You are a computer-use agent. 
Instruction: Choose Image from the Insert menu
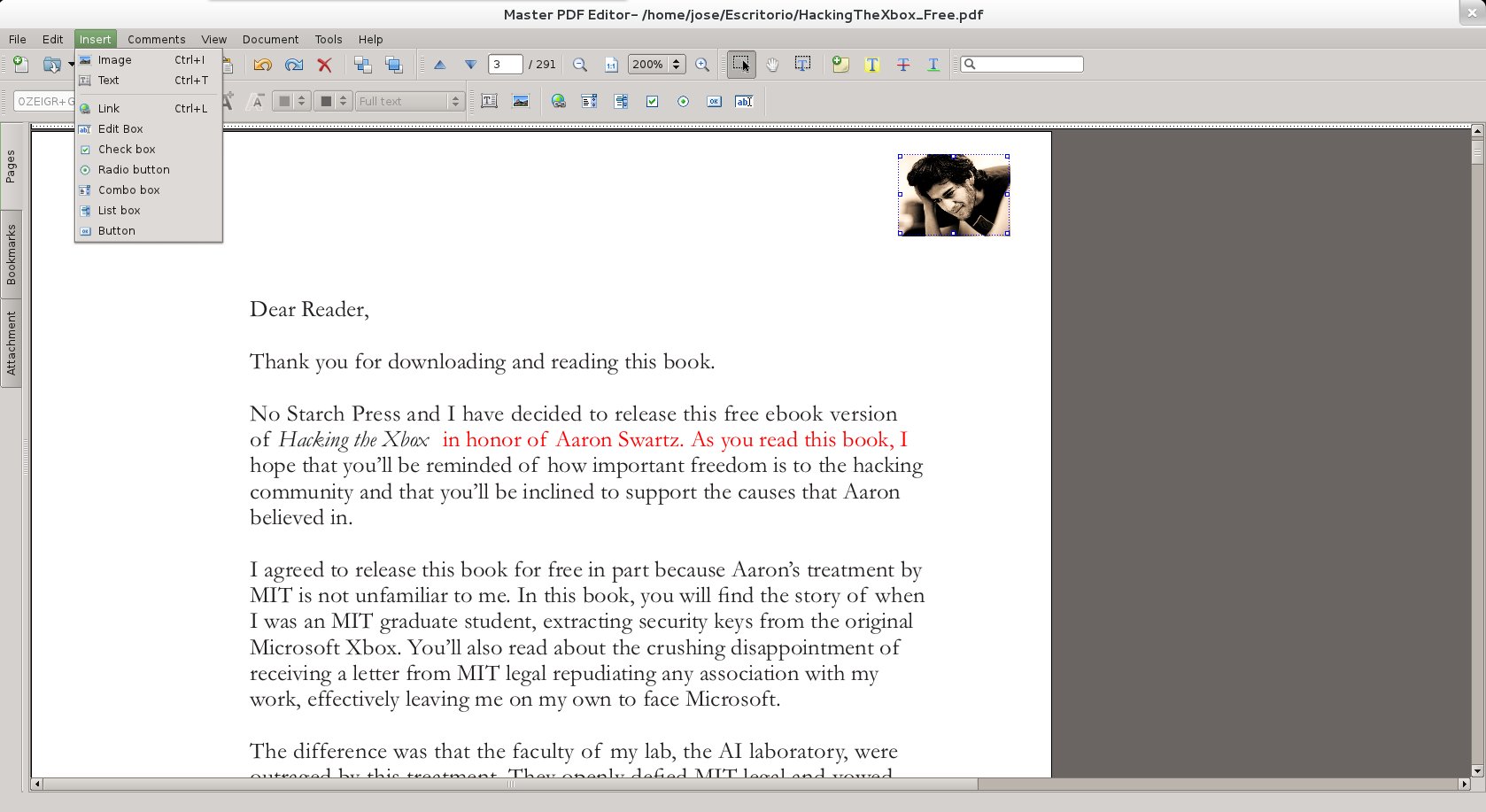point(148,60)
